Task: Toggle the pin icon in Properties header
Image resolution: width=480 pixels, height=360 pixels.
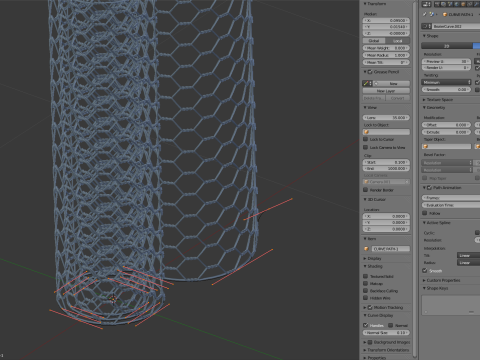Action: tap(425, 14)
